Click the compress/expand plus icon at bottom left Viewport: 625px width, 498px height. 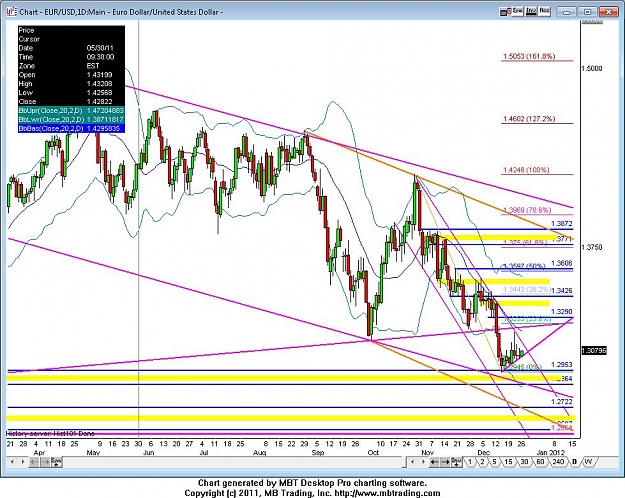tap(56, 462)
